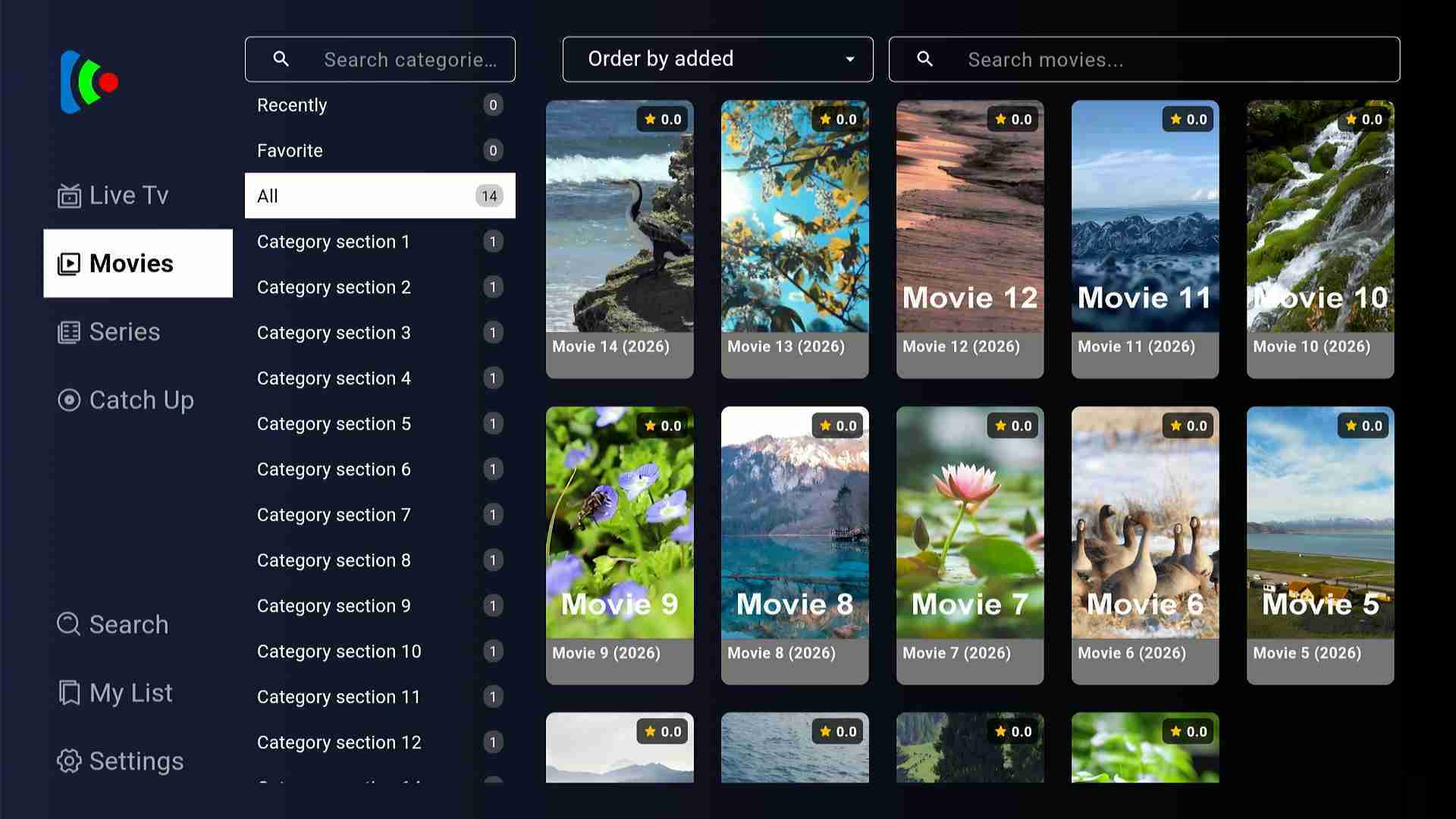Viewport: 1456px width, 819px height.
Task: Select the All category
Action: 380,196
